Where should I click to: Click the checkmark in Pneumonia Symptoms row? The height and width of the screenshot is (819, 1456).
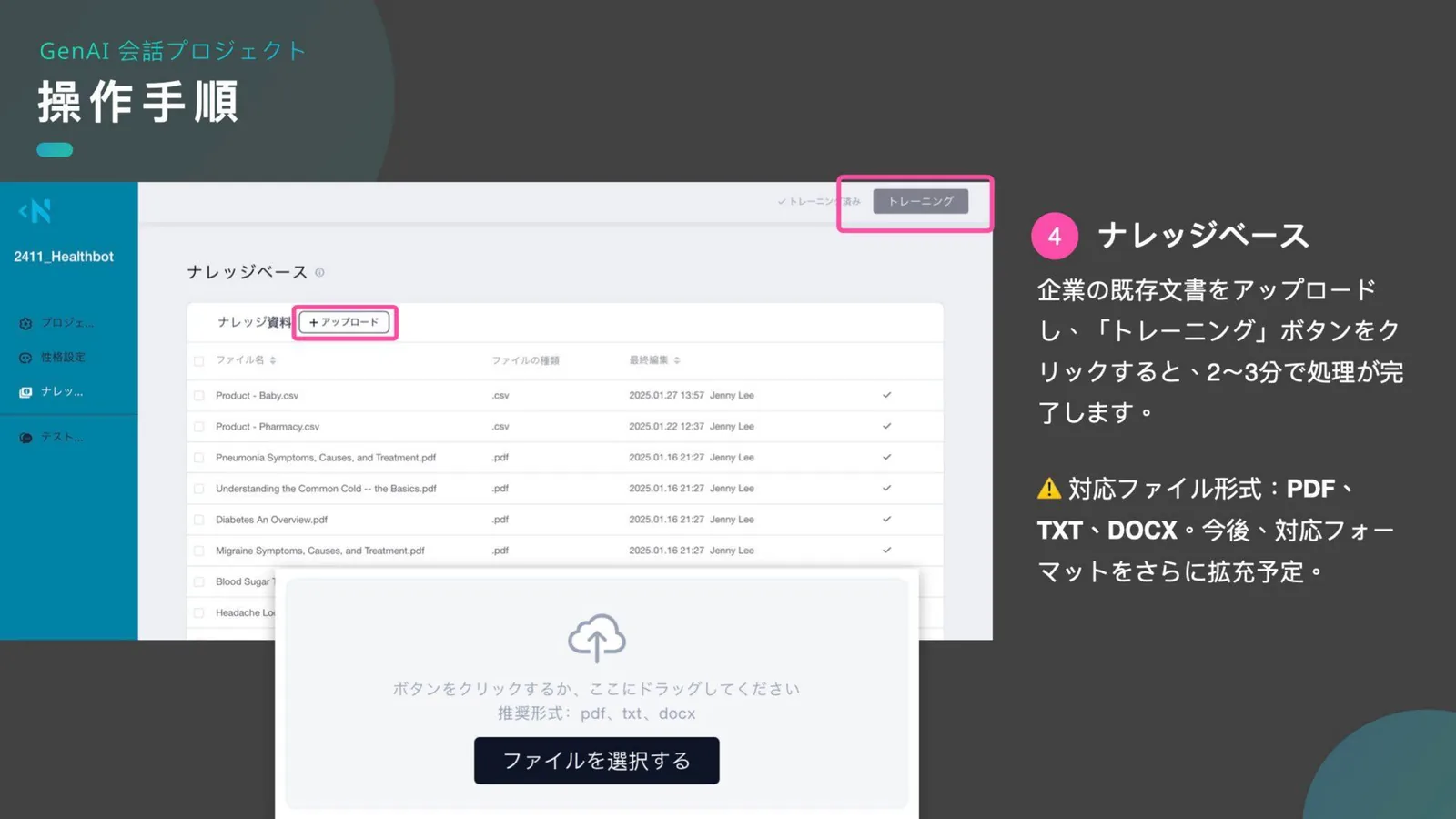coord(886,457)
